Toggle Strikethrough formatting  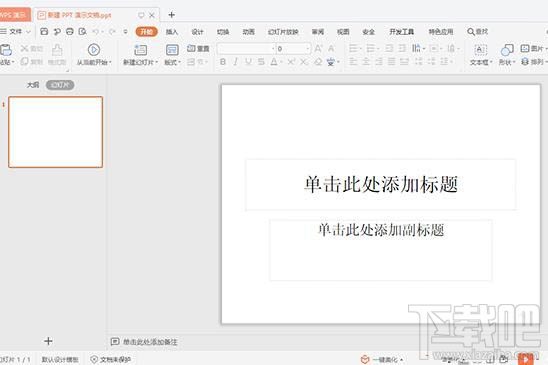(261, 62)
